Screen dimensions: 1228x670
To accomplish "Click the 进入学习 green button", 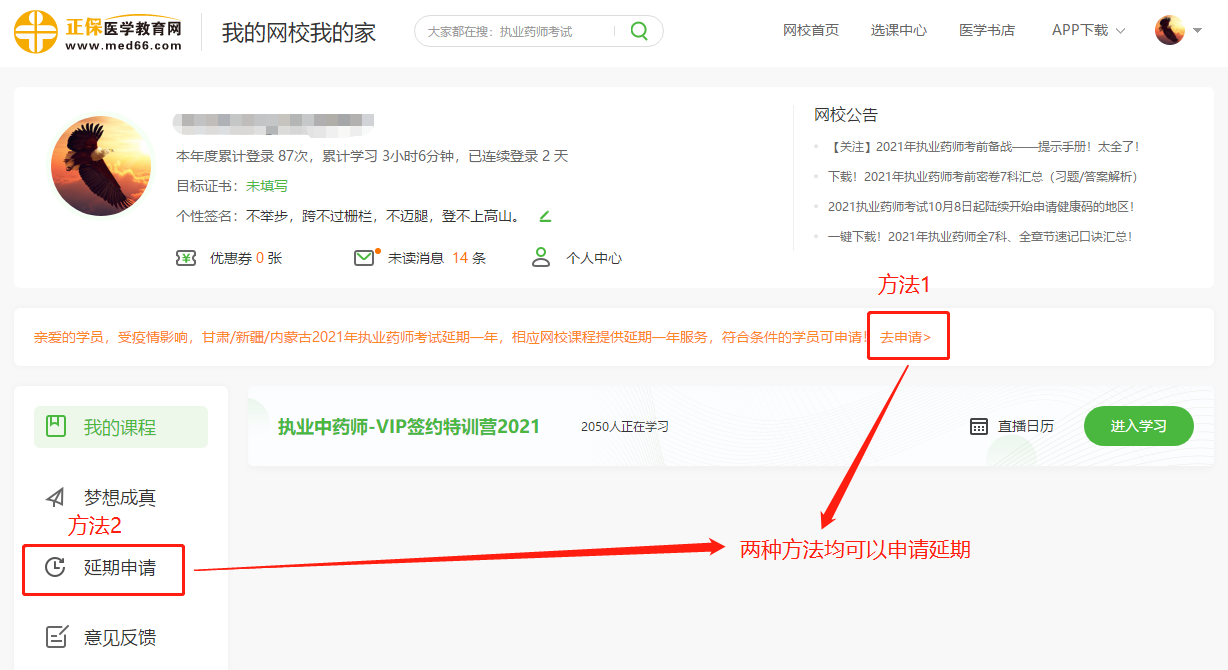I will tap(1138, 426).
